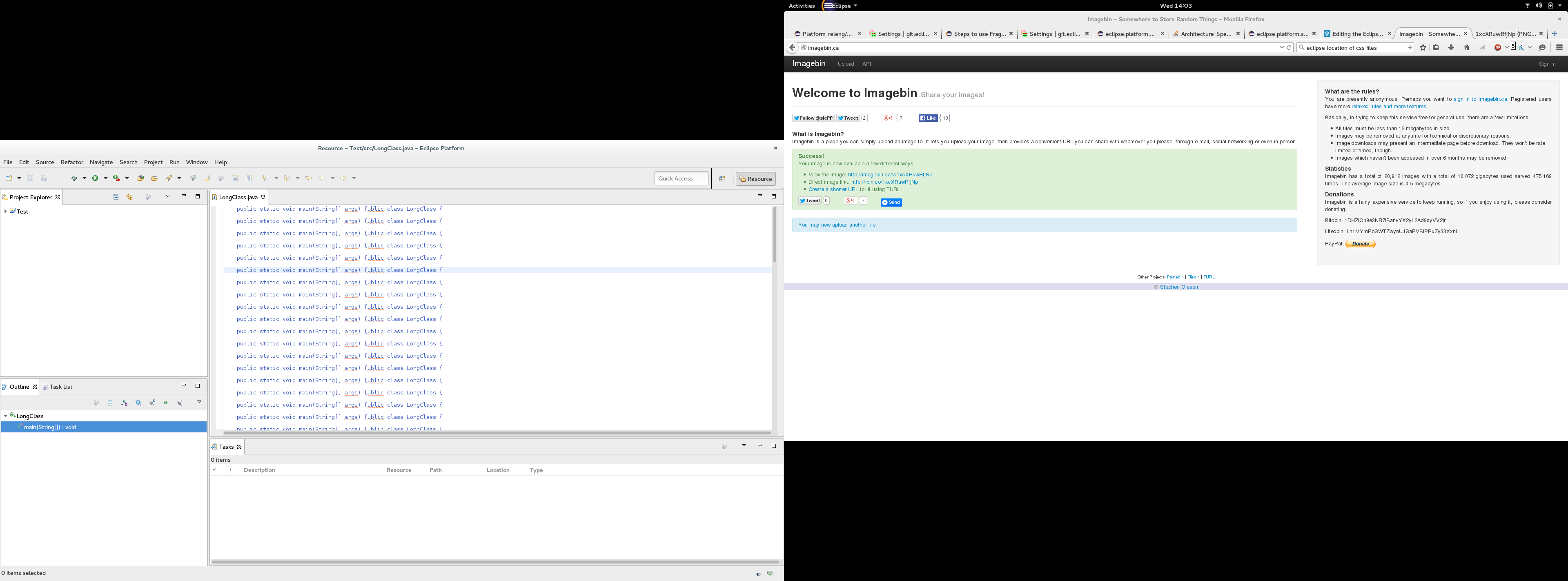Click the PayPal Donate button
This screenshot has height=581, width=1568.
point(1361,244)
